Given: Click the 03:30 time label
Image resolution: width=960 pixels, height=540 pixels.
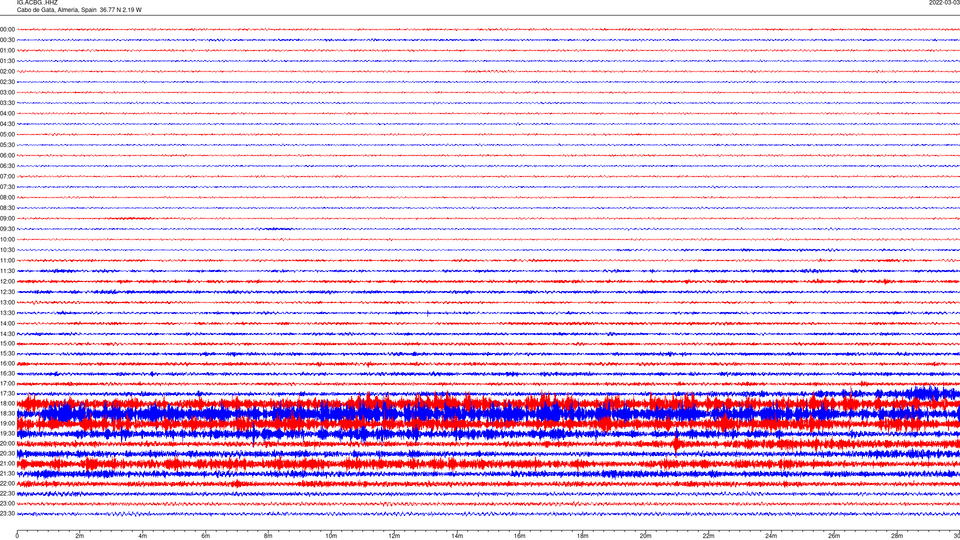Looking at the screenshot, I should 7,103.
